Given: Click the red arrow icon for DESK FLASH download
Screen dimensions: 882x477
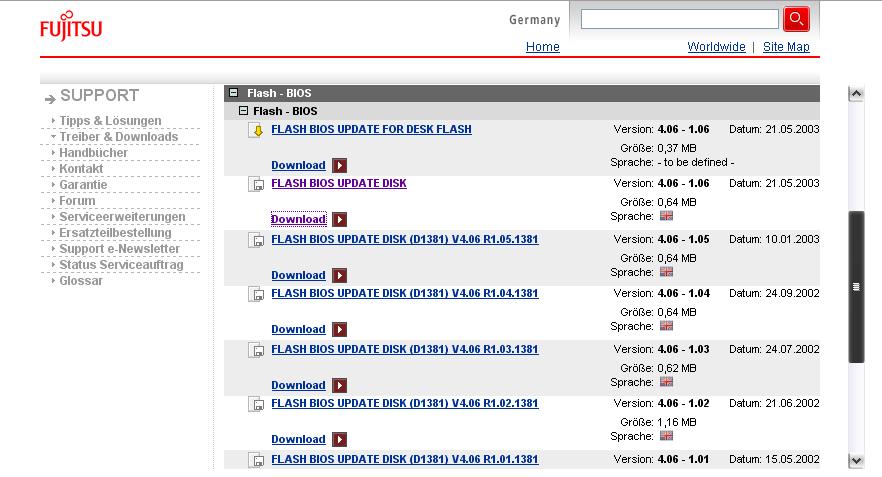Looking at the screenshot, I should (339, 165).
